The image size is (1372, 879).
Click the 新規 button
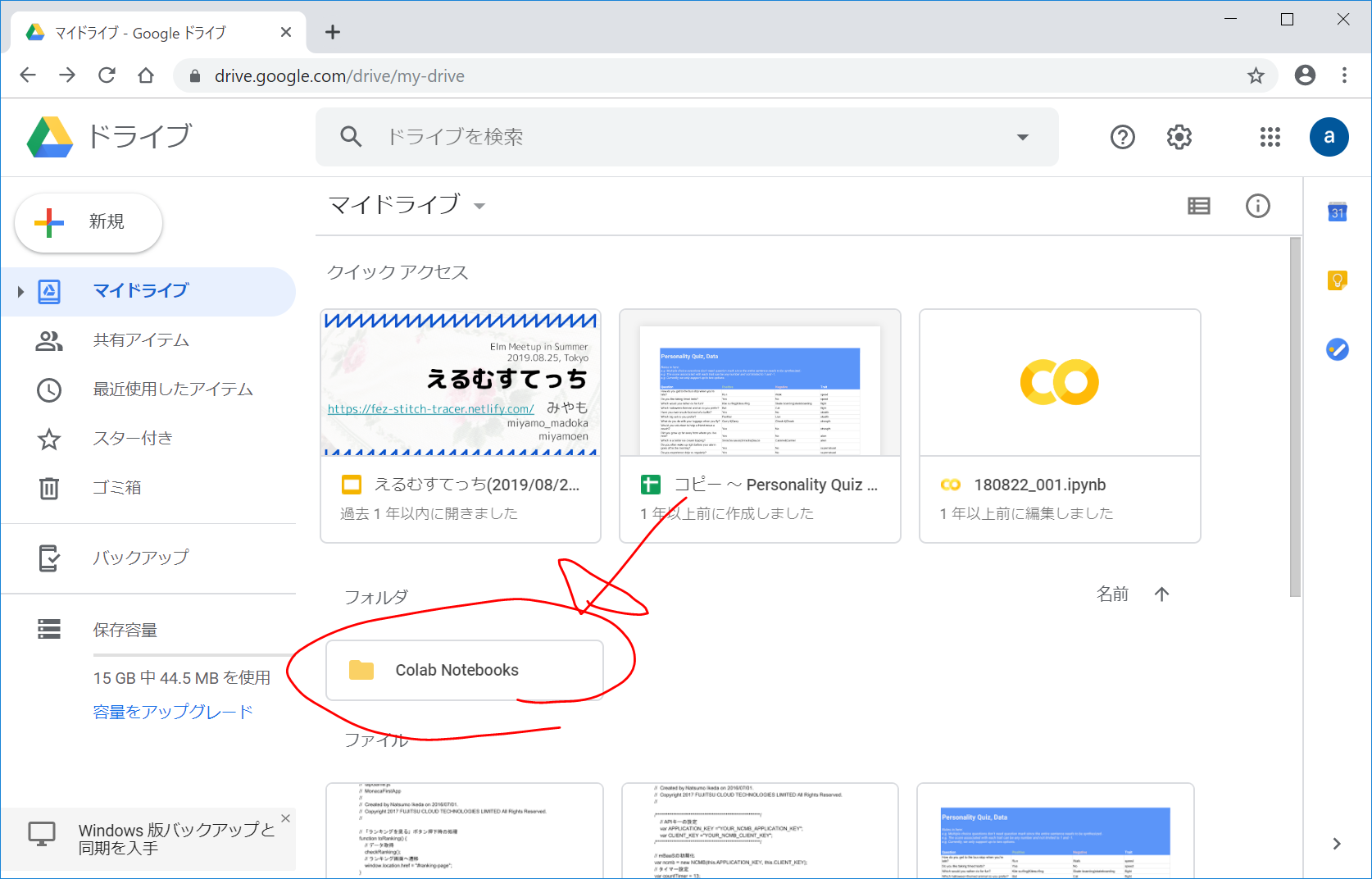[89, 222]
